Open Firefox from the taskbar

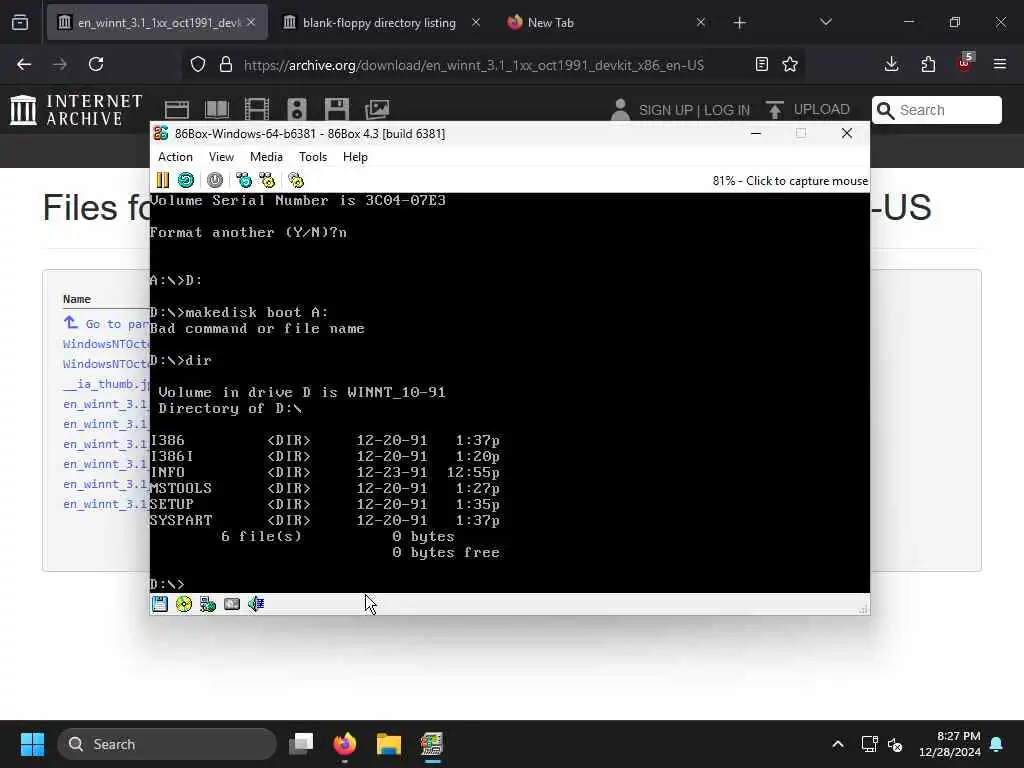point(345,744)
